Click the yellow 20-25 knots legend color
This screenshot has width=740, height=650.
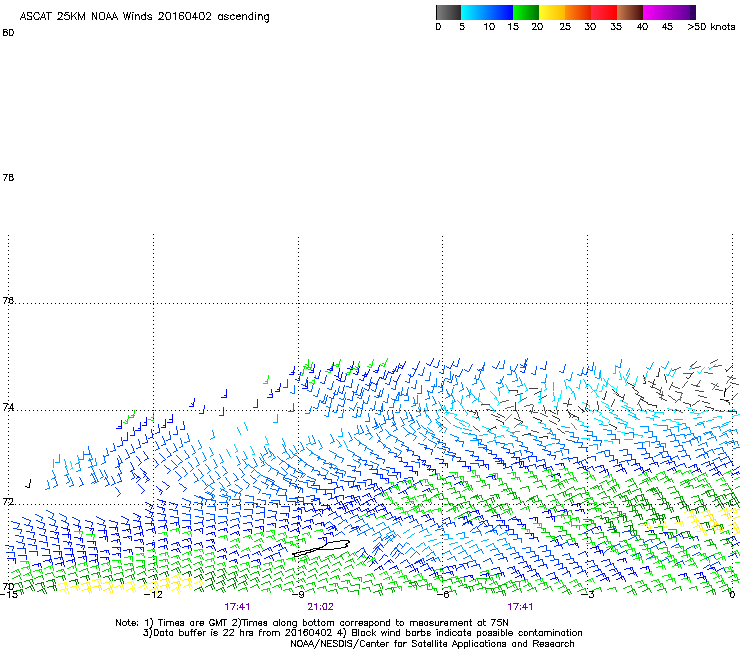tap(551, 12)
